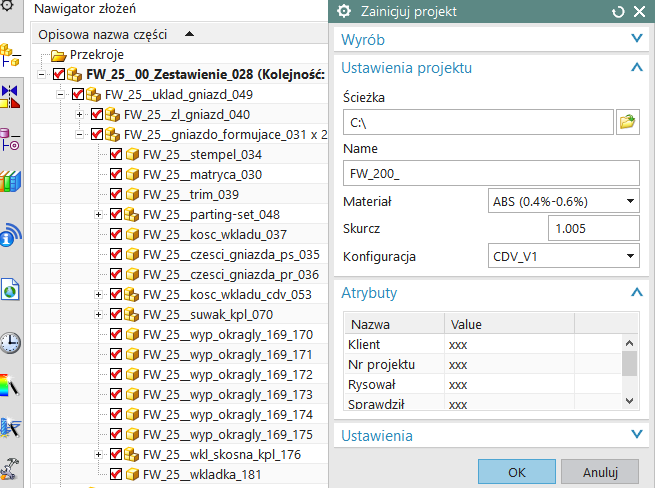Click the Atrybuty scrollbar thumb

coord(630,363)
